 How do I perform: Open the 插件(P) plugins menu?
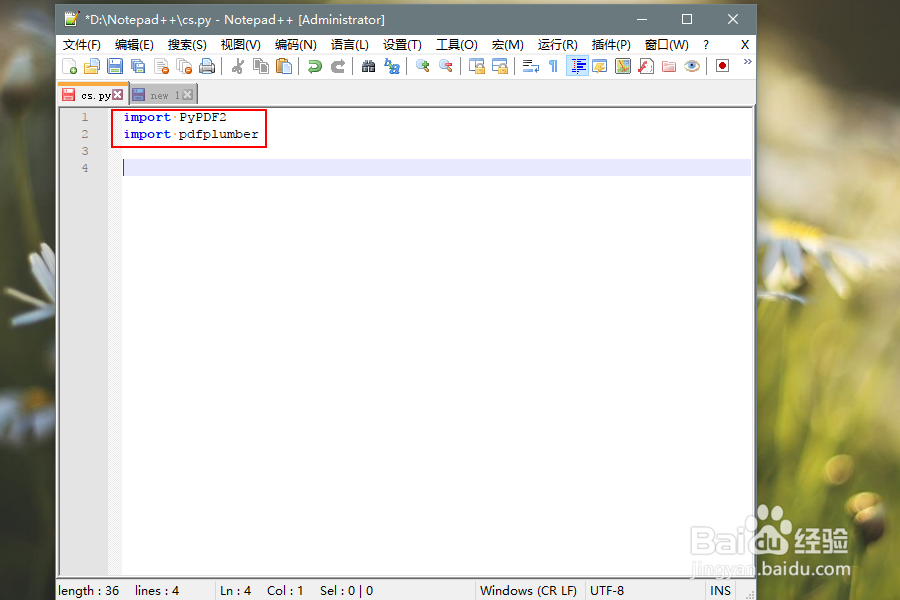(611, 44)
